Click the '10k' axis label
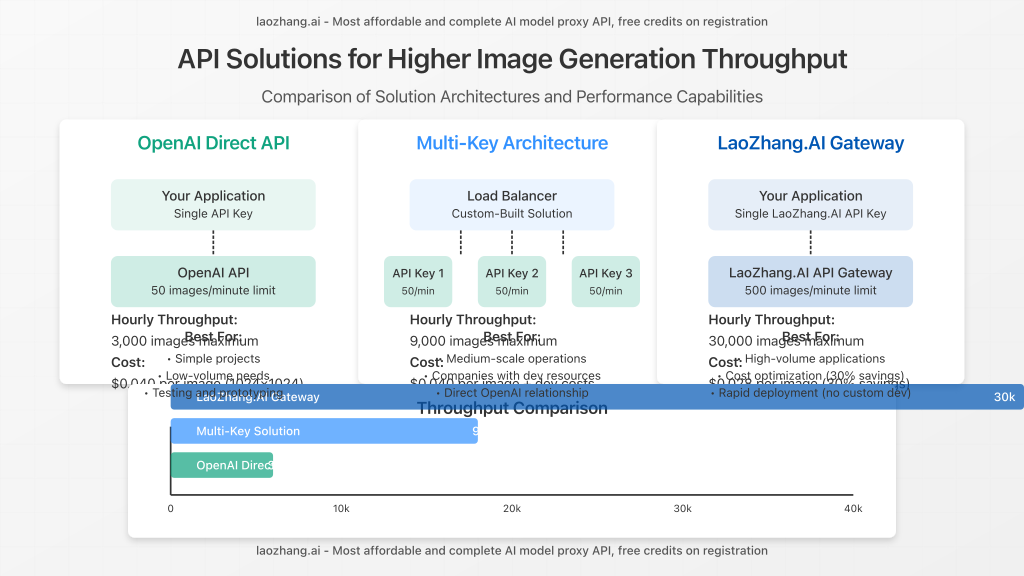Screen dimensions: 1024x576 (x=341, y=509)
